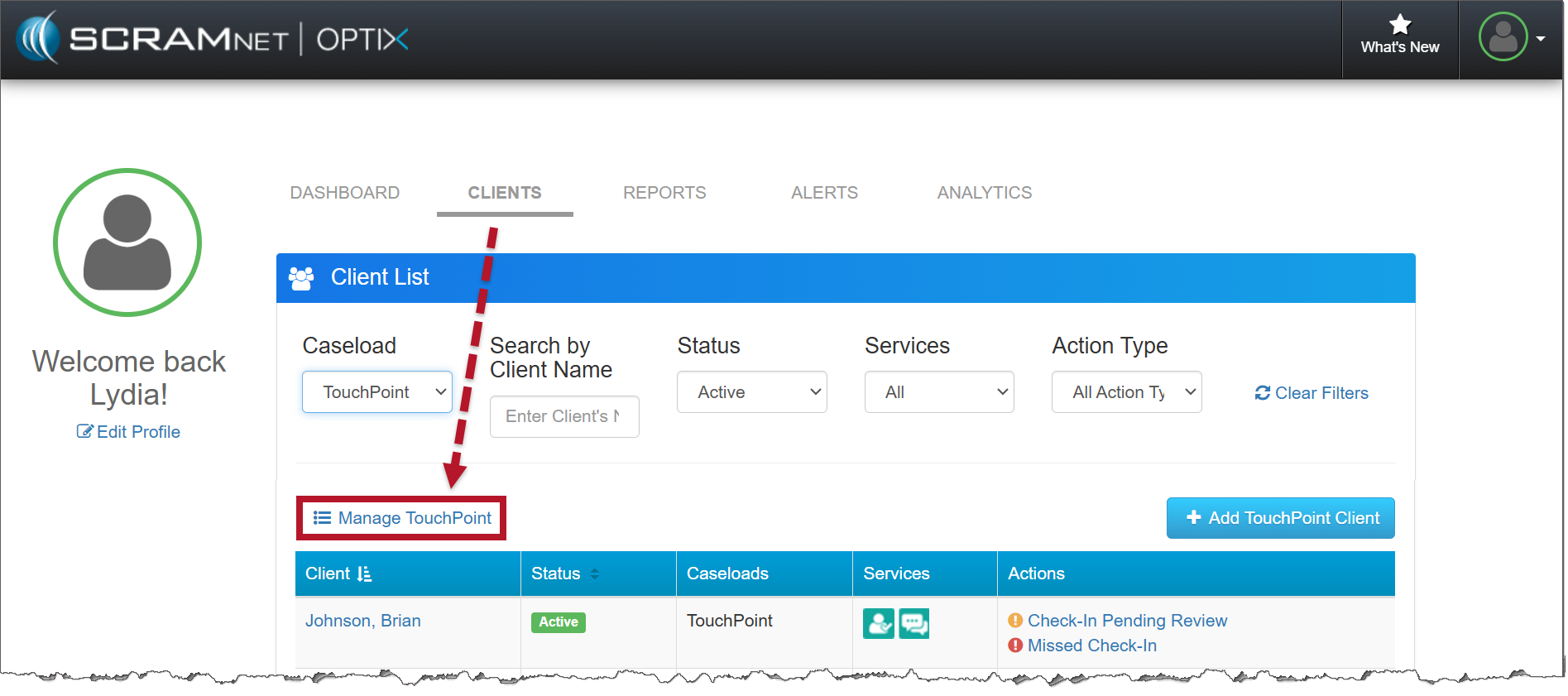Go to the Analytics tab
The height and width of the screenshot is (696, 1568).
984,193
